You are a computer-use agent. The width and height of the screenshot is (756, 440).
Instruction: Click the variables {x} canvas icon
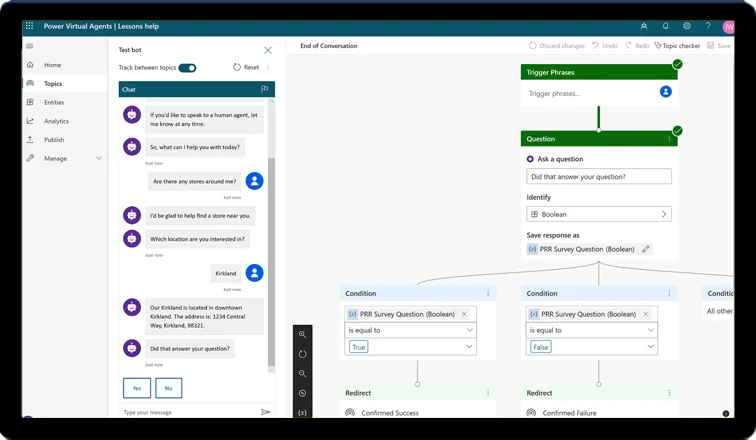[x=303, y=412]
